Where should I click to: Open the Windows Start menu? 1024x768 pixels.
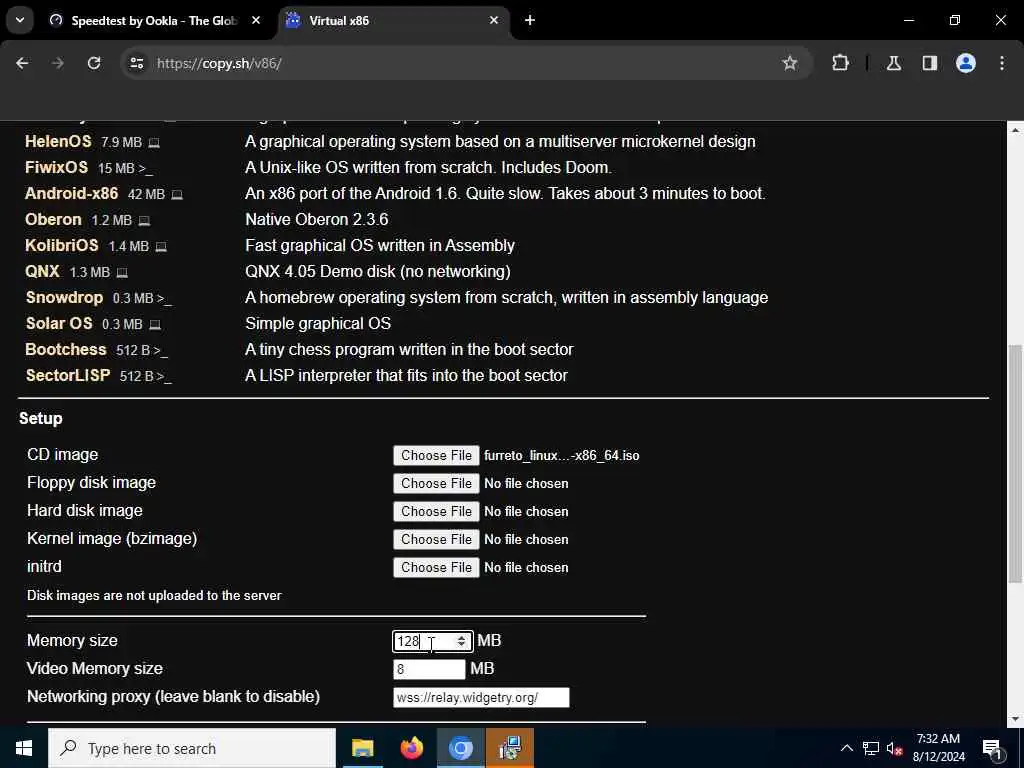click(x=24, y=748)
